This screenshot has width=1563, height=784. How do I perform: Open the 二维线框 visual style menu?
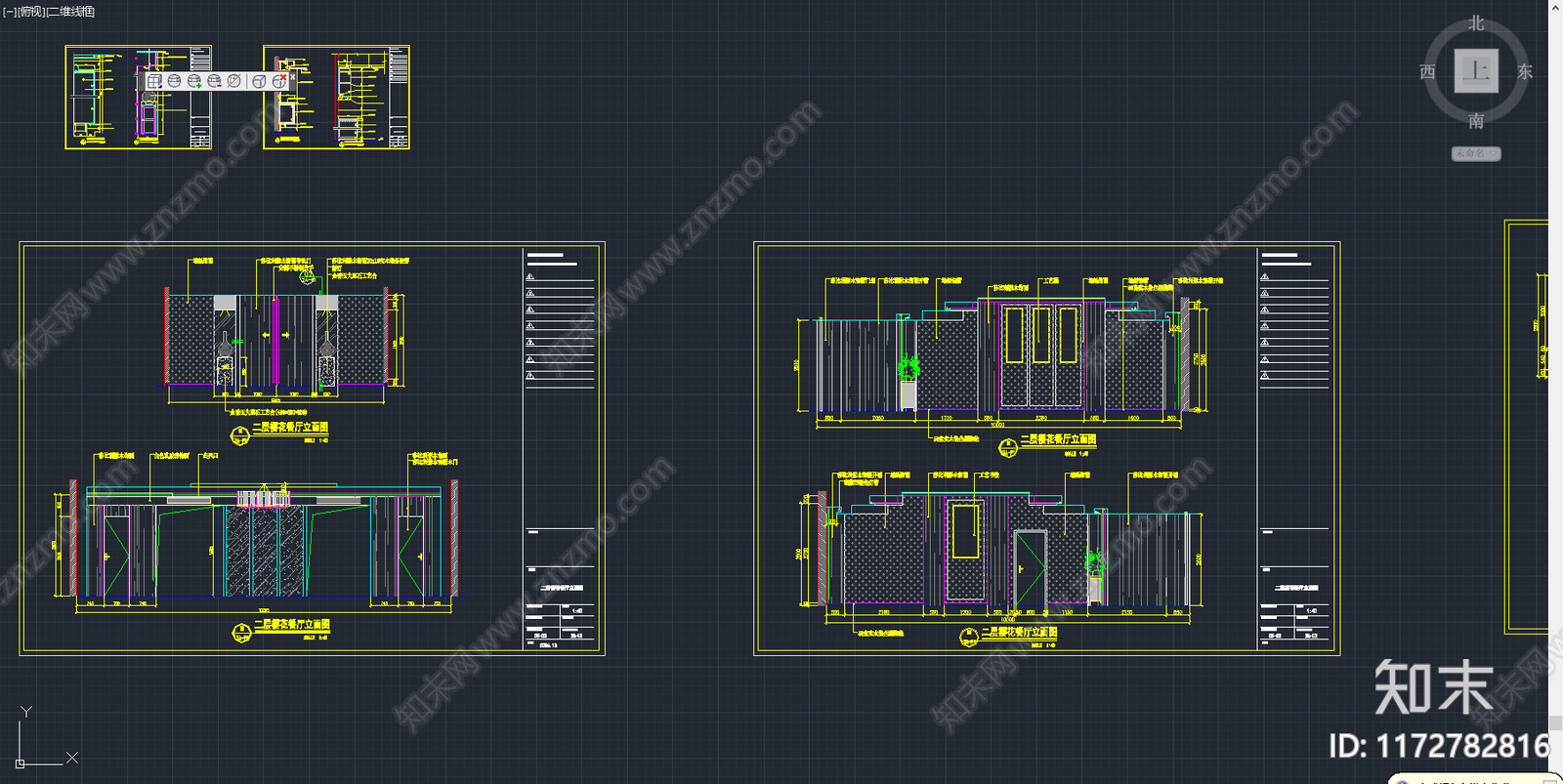[70, 12]
